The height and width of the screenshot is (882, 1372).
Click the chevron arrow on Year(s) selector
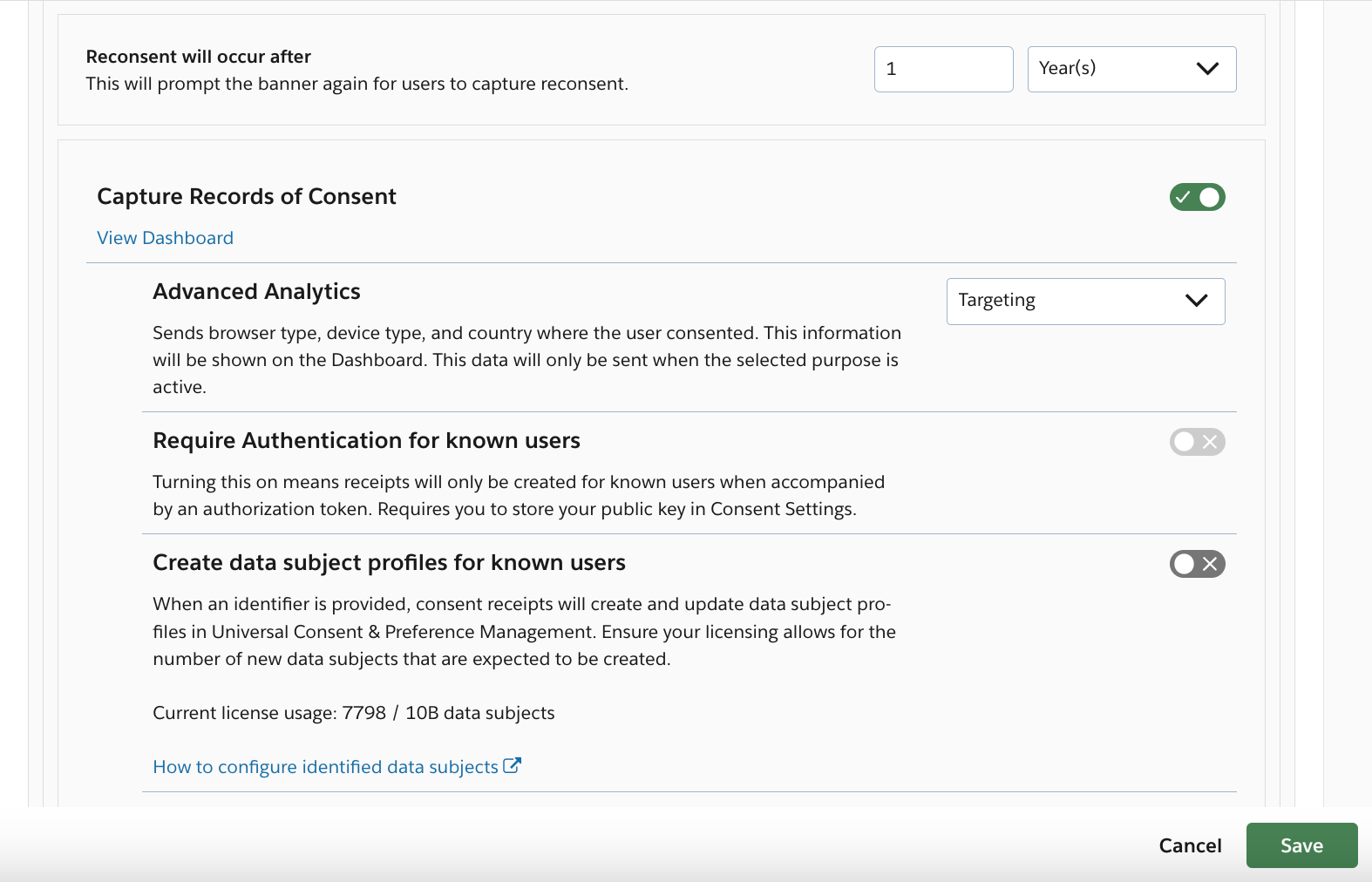point(1207,69)
